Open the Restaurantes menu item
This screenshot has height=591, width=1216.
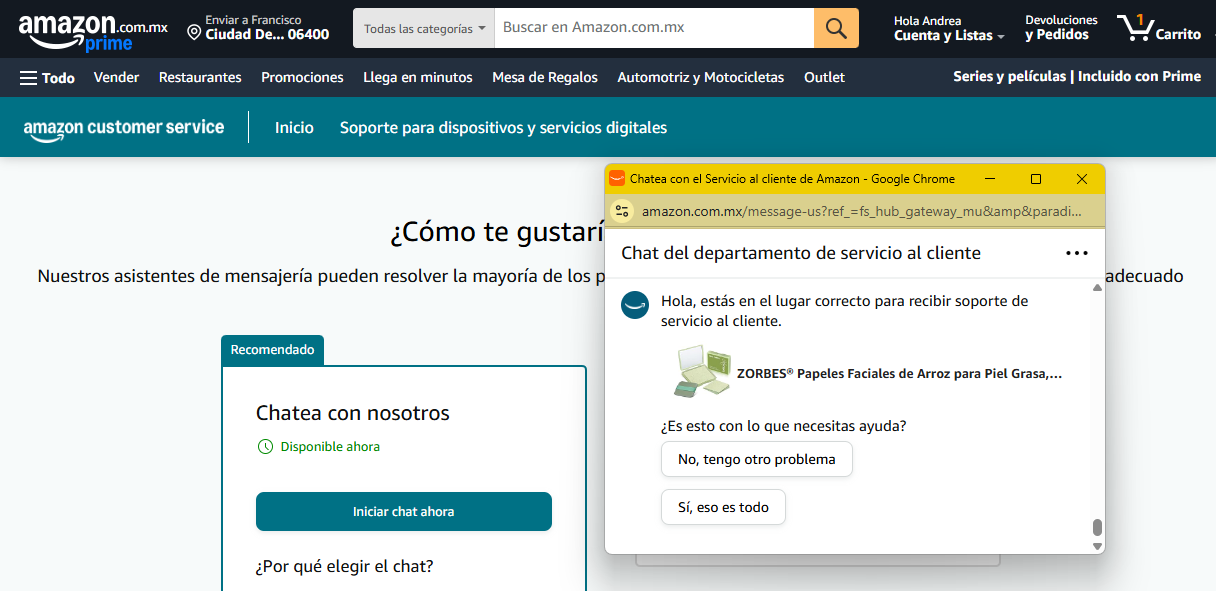pos(200,77)
